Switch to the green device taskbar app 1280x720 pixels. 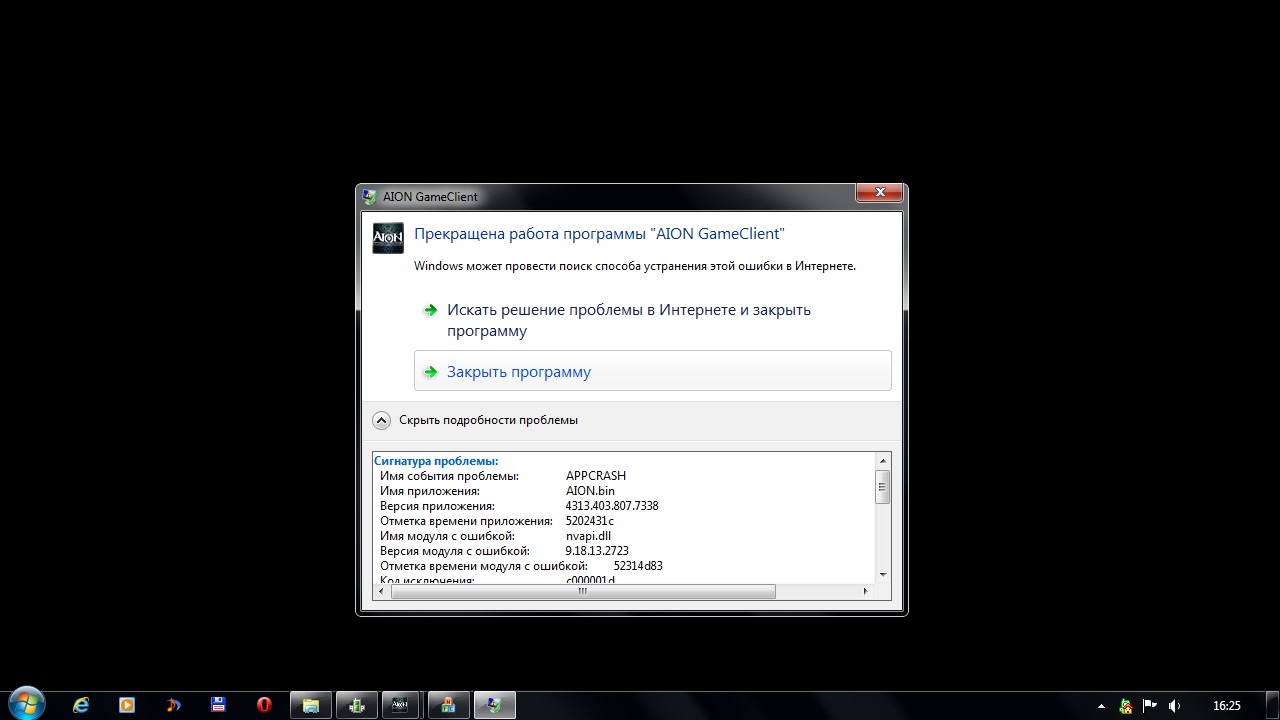[x=356, y=705]
